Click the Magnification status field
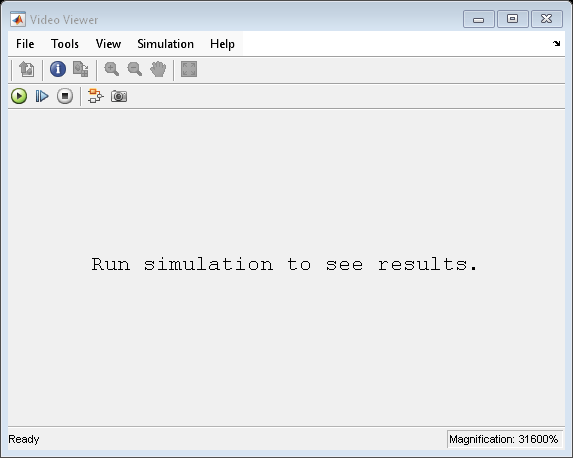 (504, 439)
